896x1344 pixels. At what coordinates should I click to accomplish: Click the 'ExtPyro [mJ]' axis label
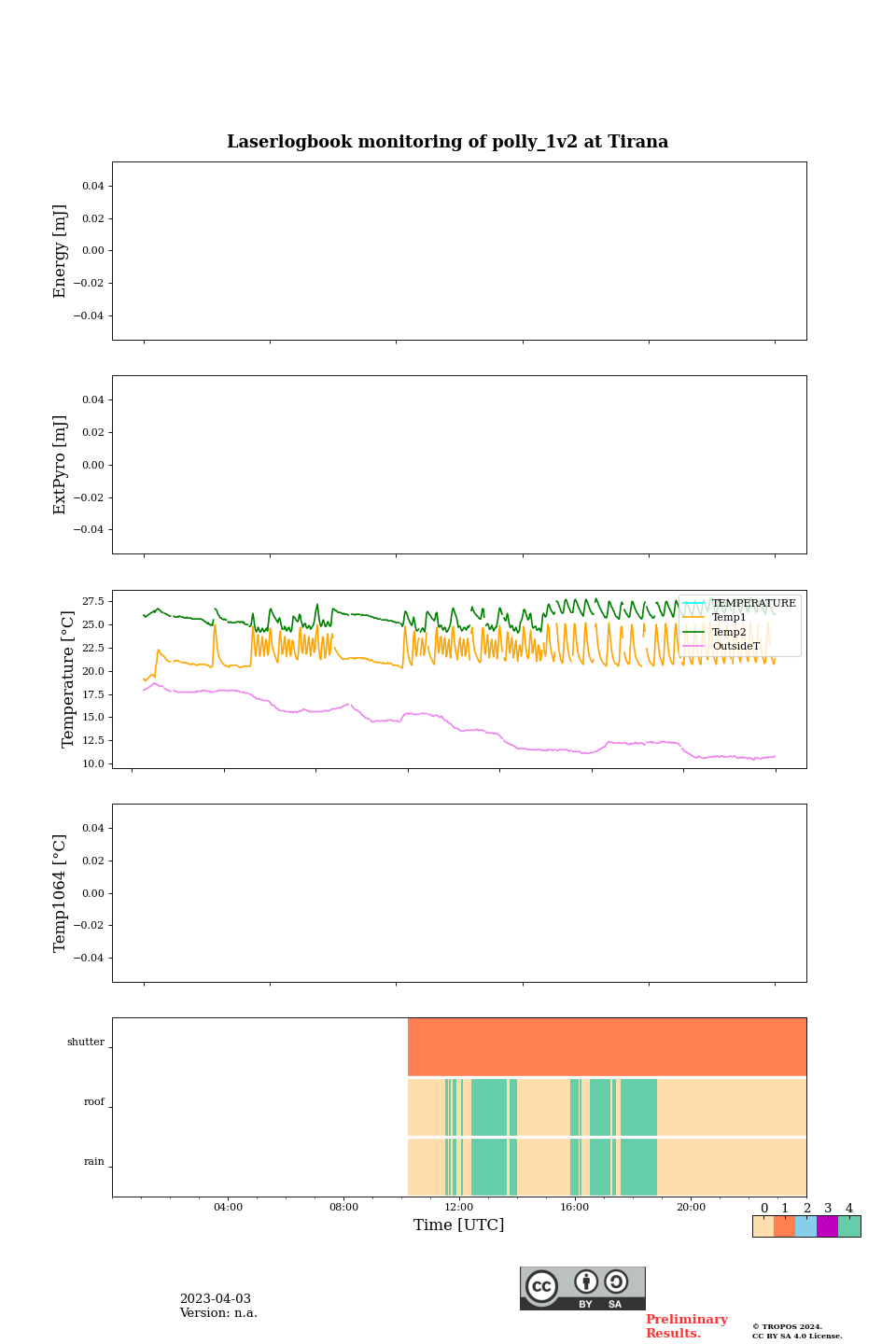point(60,465)
